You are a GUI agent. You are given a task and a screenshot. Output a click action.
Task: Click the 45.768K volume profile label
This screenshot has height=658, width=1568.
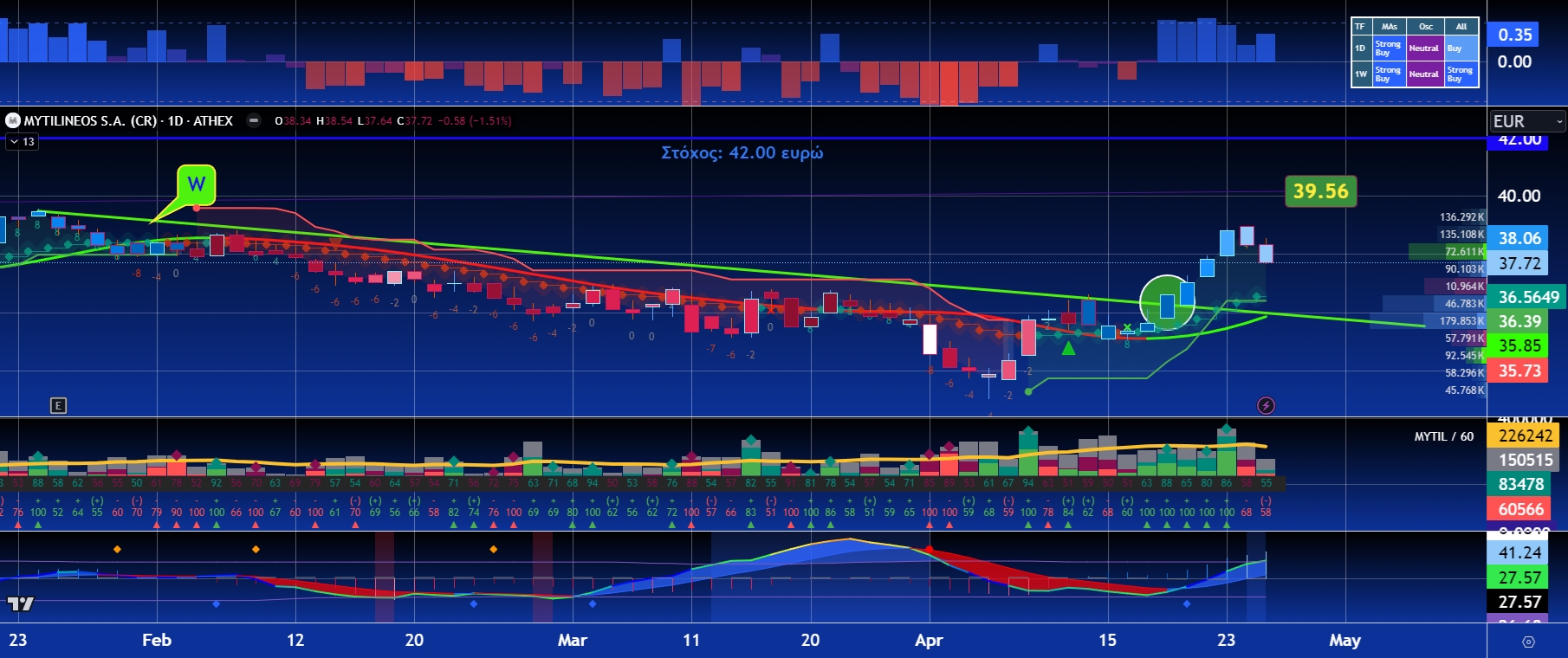click(1464, 390)
